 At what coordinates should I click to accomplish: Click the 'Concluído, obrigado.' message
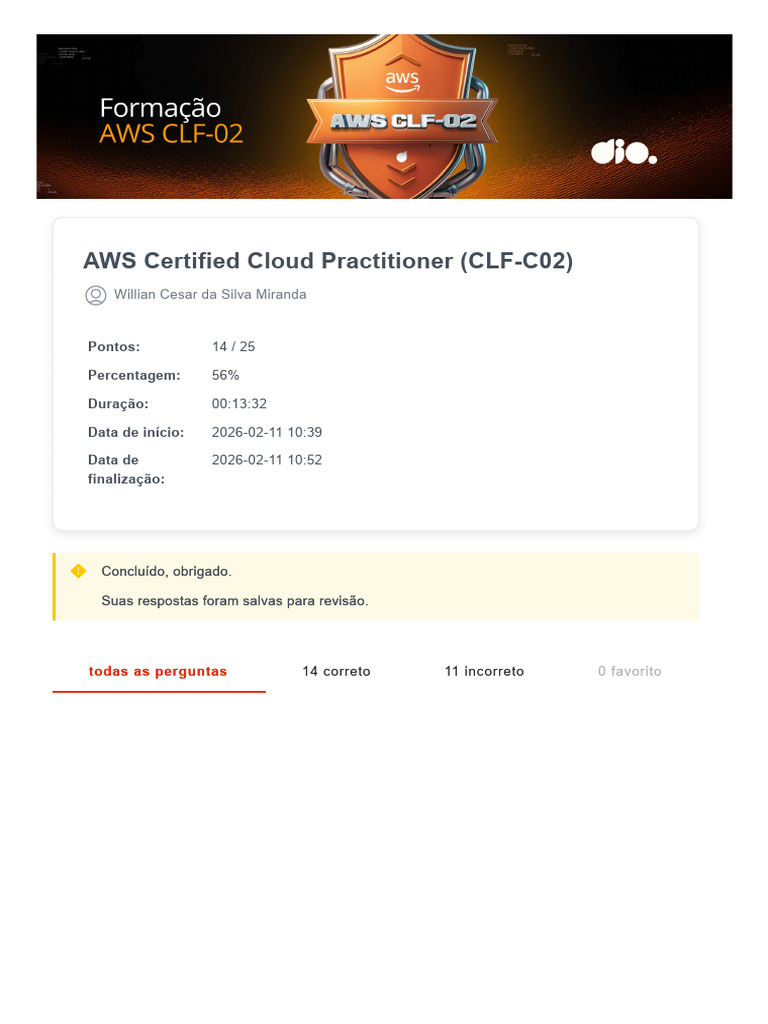[167, 571]
